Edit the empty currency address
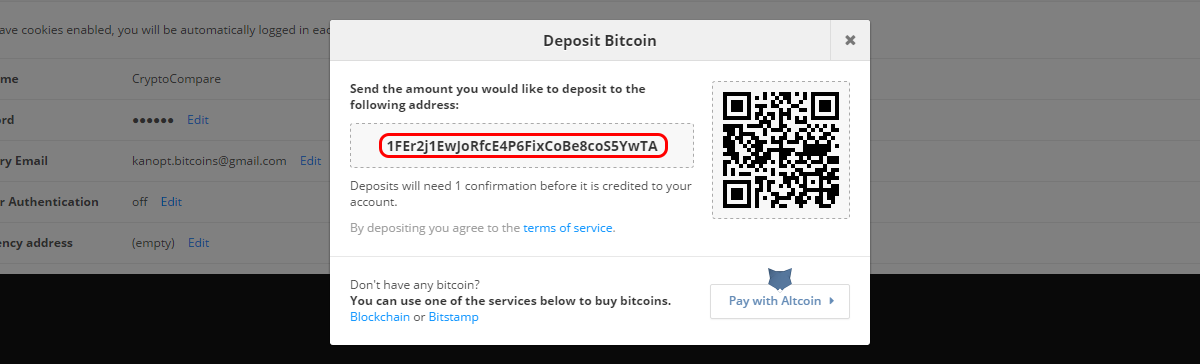1200x364 pixels. pos(198,242)
